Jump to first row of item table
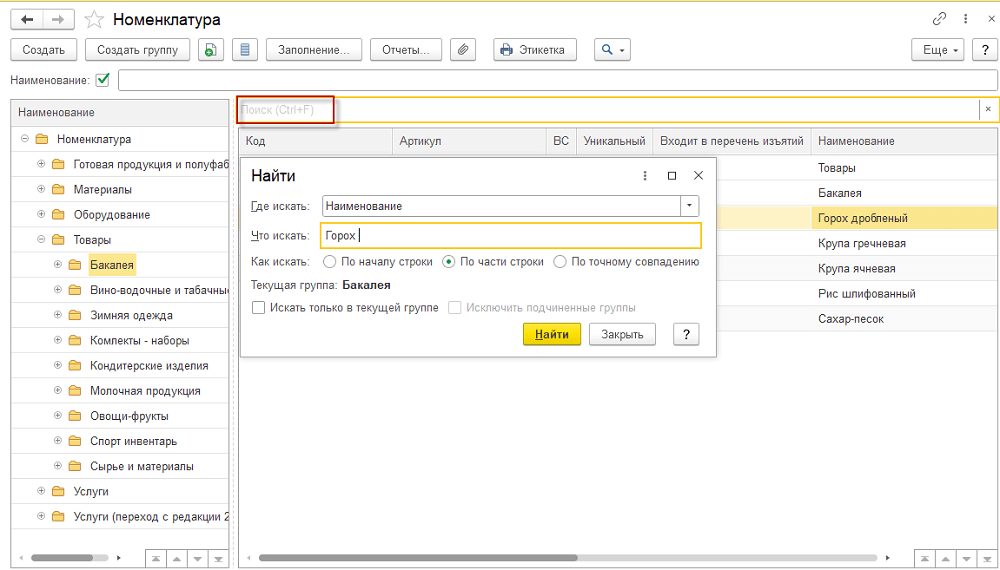The width and height of the screenshot is (1000, 570). [924, 559]
